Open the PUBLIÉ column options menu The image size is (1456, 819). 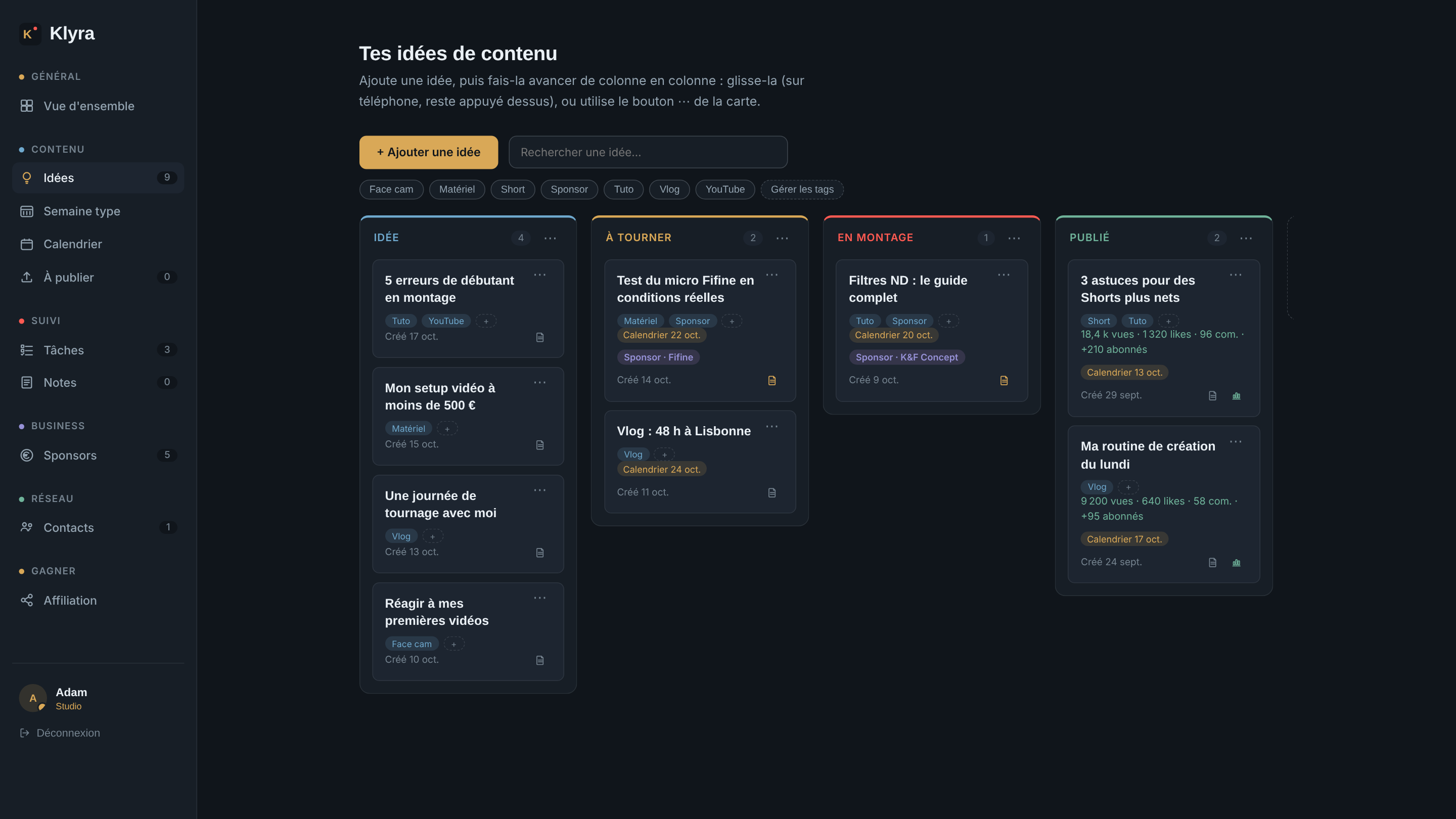click(1246, 239)
